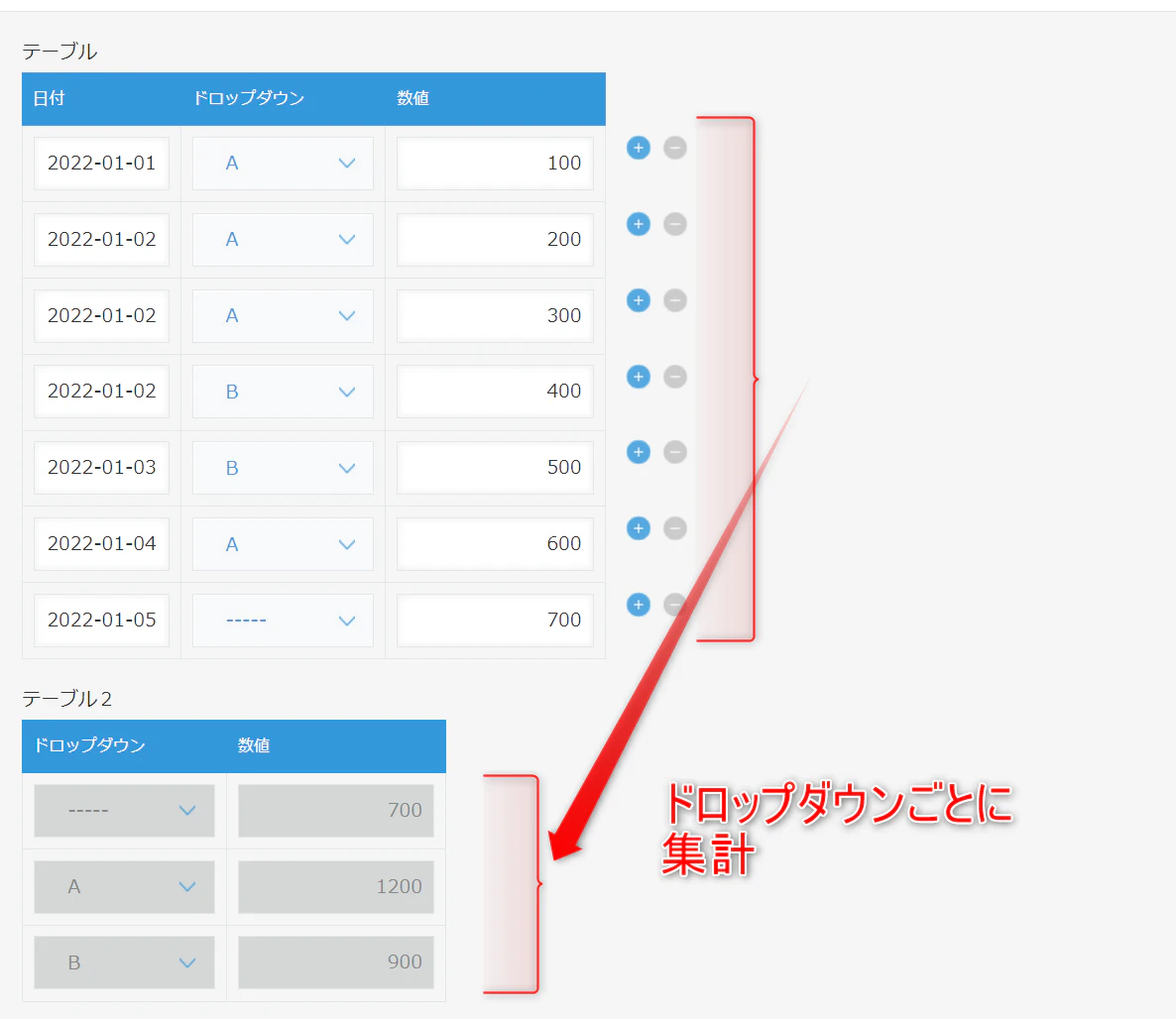Delete the table row with value 500
Screen dimensions: 1176x1019
click(675, 452)
